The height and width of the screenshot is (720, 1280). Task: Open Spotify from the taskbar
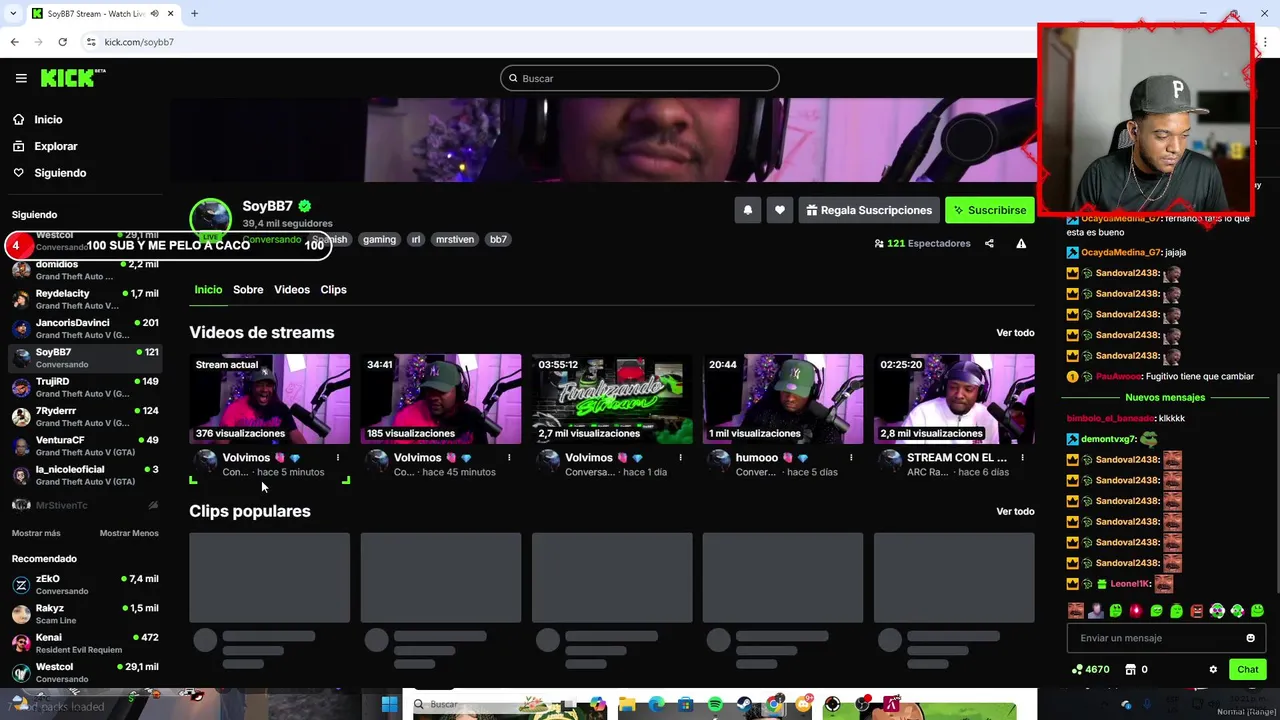coord(715,705)
